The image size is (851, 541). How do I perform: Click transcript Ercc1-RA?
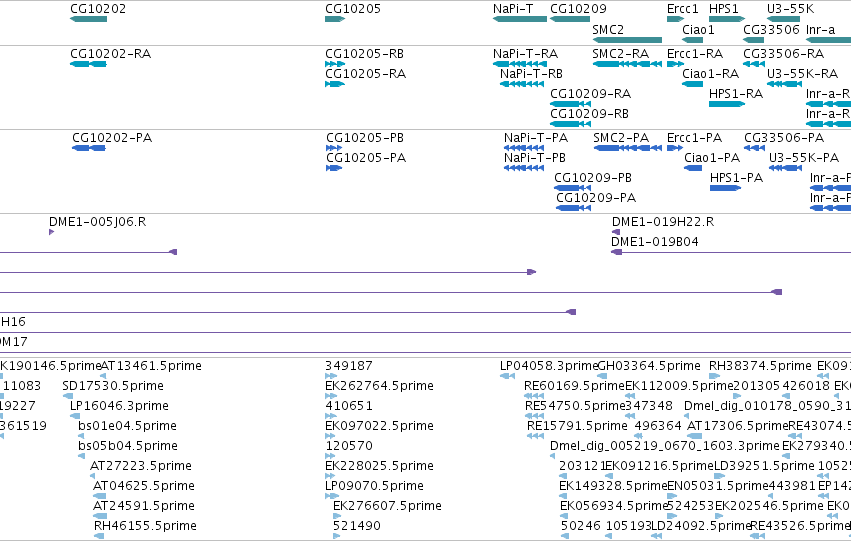675,64
